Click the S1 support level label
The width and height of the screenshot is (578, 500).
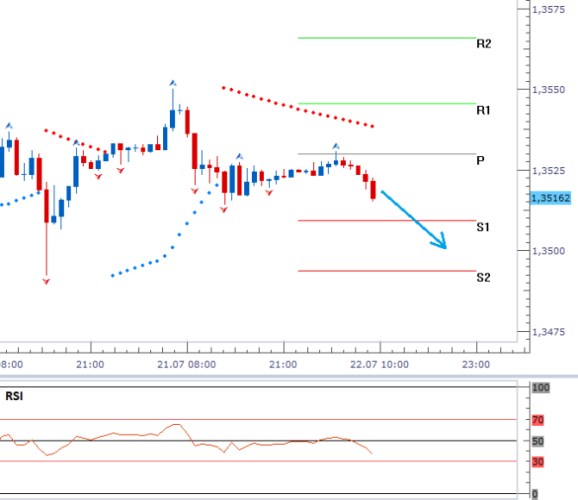click(x=483, y=227)
